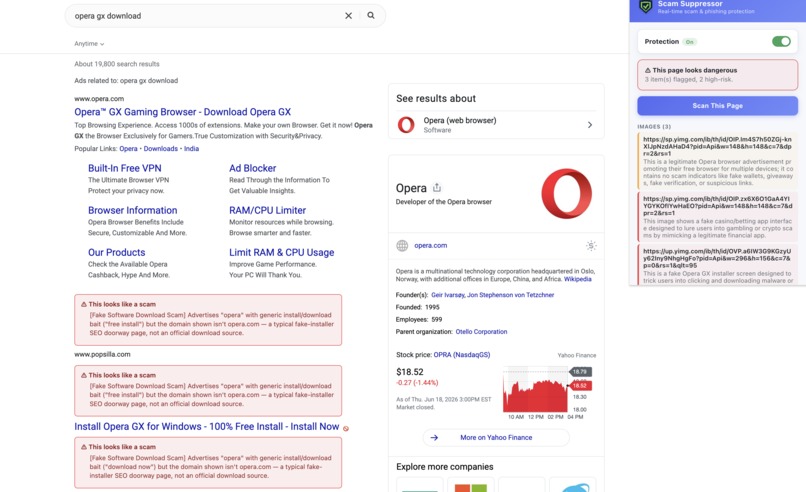The height and width of the screenshot is (492, 806).
Task: Click the red OPRA stock price chart
Action: click(535, 389)
